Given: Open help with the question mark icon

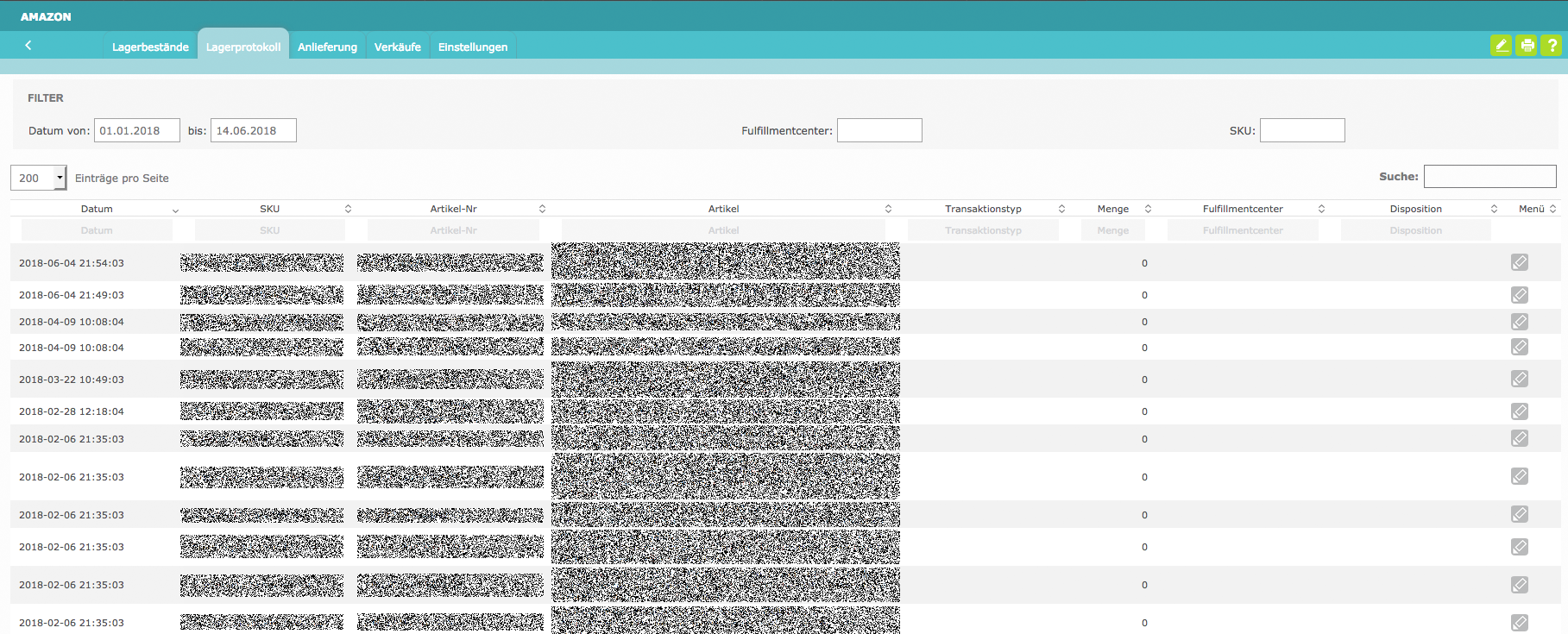Looking at the screenshot, I should pos(1552,46).
